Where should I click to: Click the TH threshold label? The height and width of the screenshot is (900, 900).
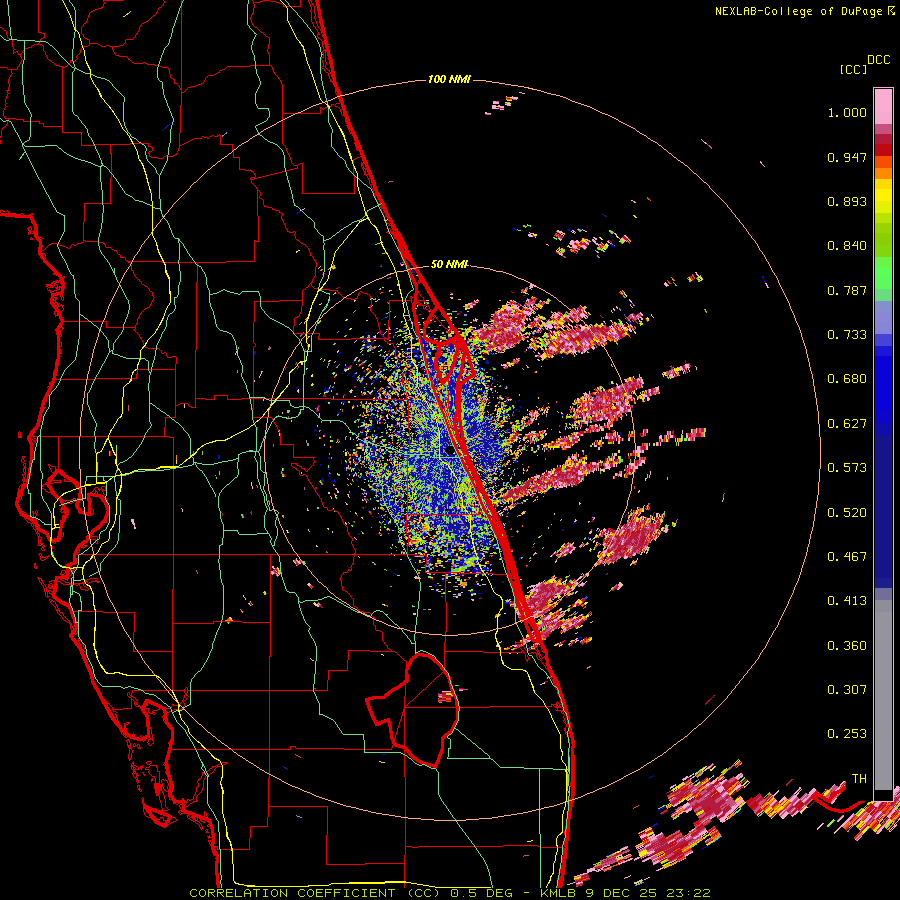coord(859,779)
